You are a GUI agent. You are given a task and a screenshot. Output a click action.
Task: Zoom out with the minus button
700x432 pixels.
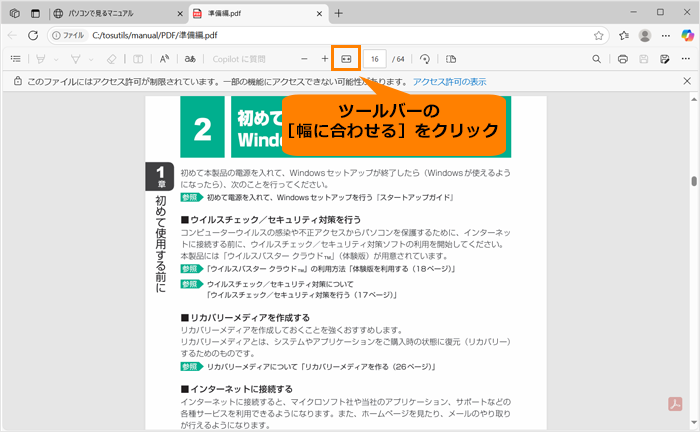pyautogui.click(x=304, y=59)
